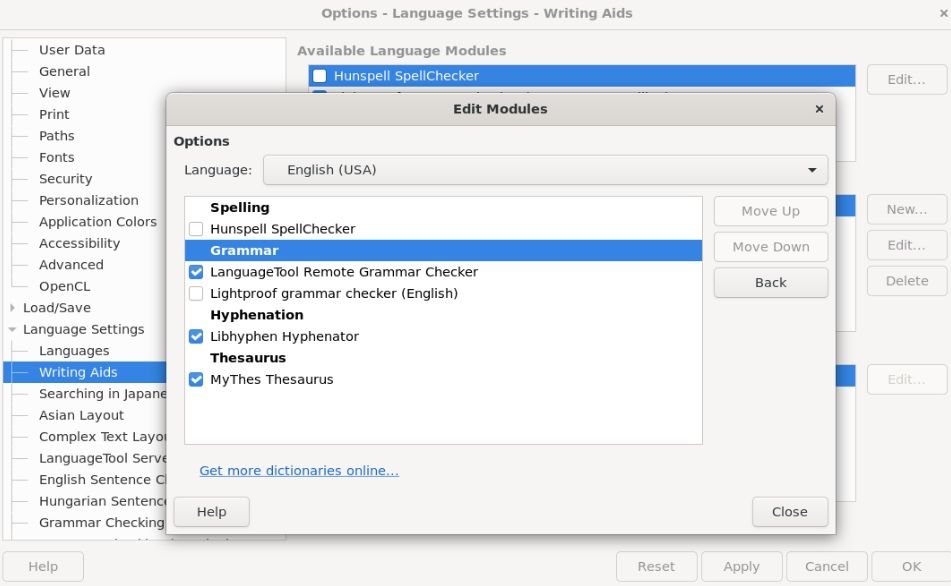
Task: Open Application Colors settings page
Action: pos(98,222)
